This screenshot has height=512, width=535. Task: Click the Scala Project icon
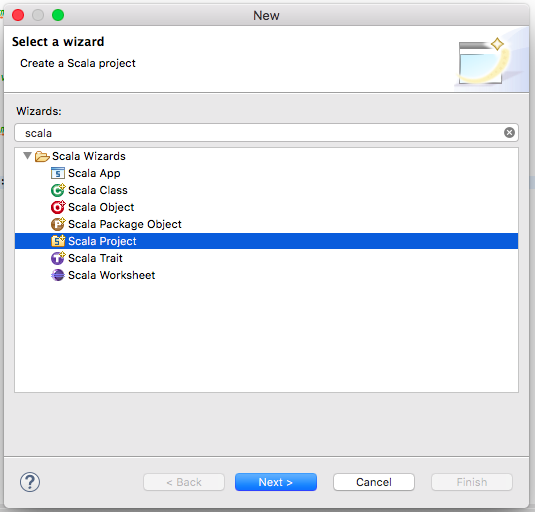tap(58, 241)
